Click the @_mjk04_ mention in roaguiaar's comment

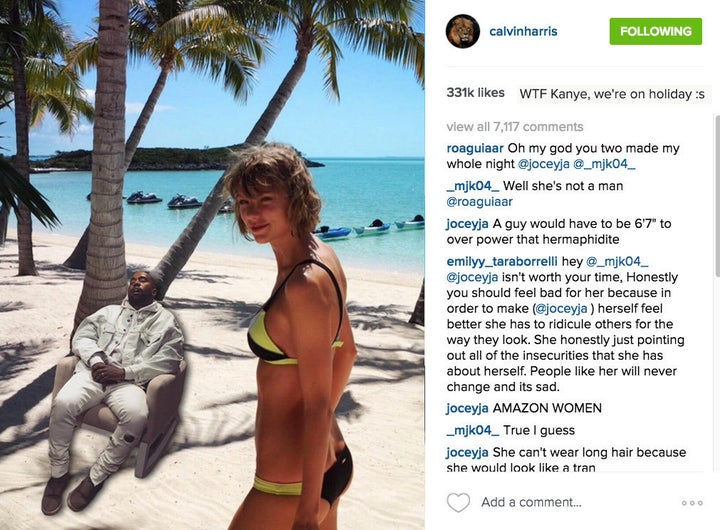click(604, 164)
